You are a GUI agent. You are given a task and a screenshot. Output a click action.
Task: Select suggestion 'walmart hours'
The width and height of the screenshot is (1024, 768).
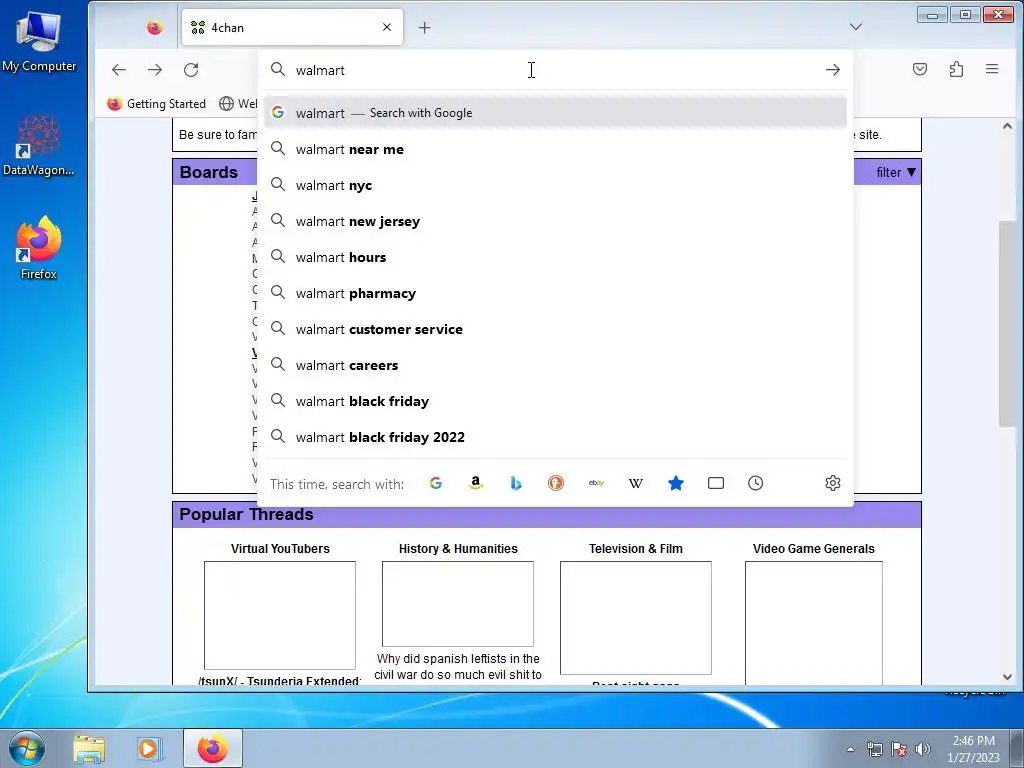point(556,257)
